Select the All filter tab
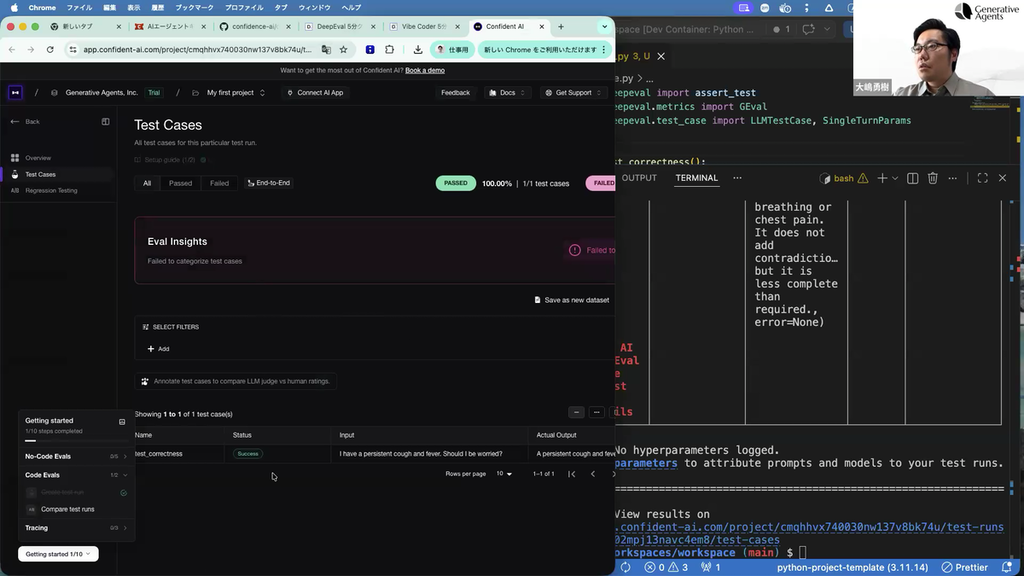Image resolution: width=1024 pixels, height=576 pixels. tap(147, 184)
